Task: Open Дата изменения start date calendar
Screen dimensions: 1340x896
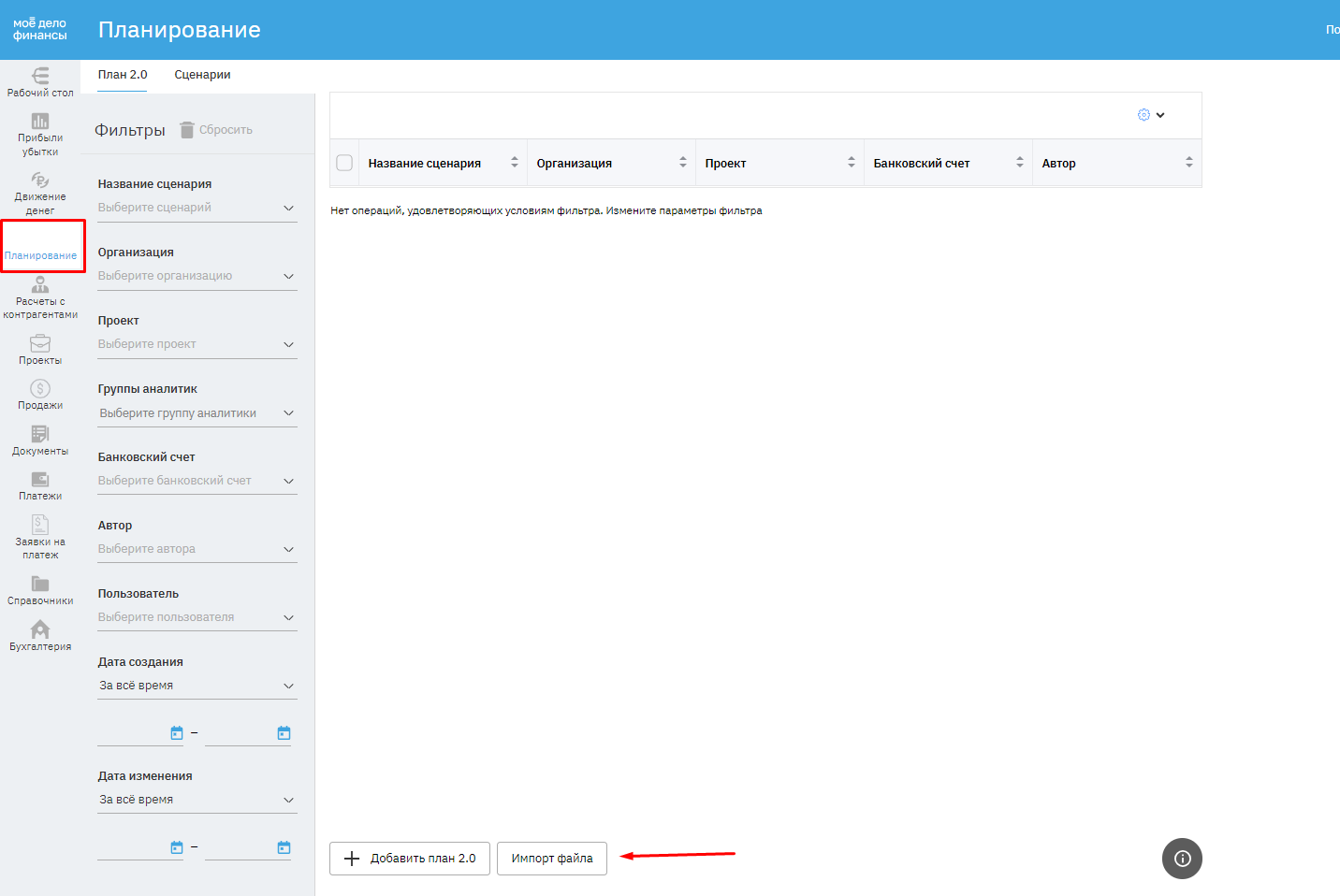Action: click(x=177, y=847)
